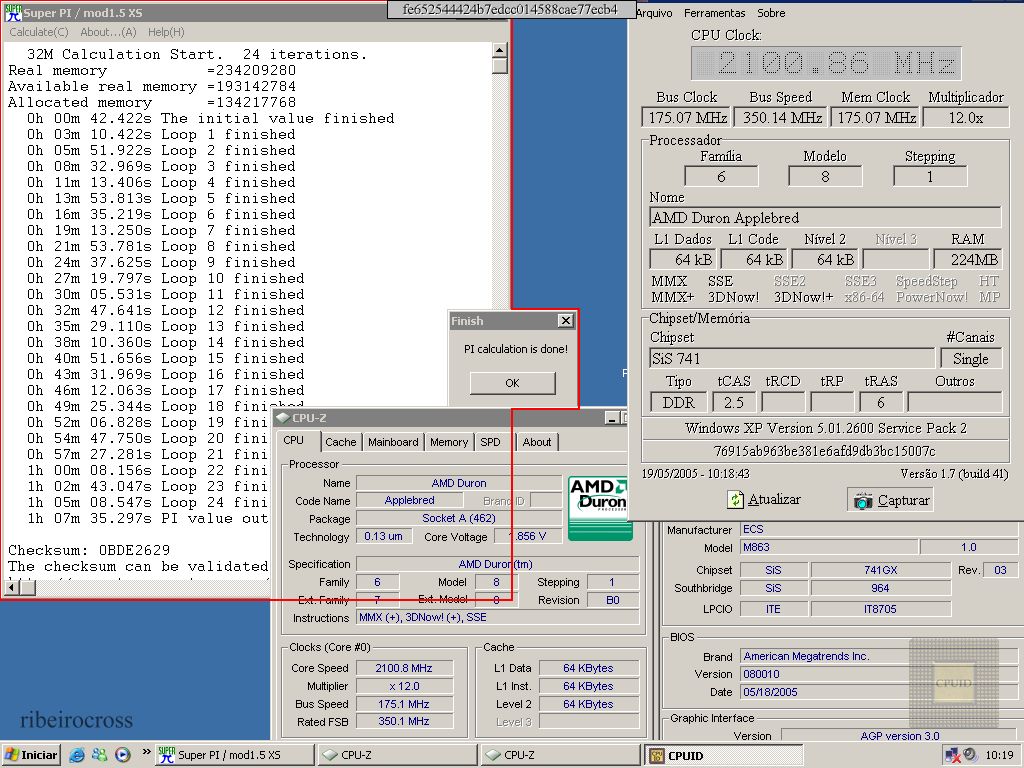Click the round tray icon beside the clock
Image resolution: width=1024 pixels, height=768 pixels.
click(970, 754)
